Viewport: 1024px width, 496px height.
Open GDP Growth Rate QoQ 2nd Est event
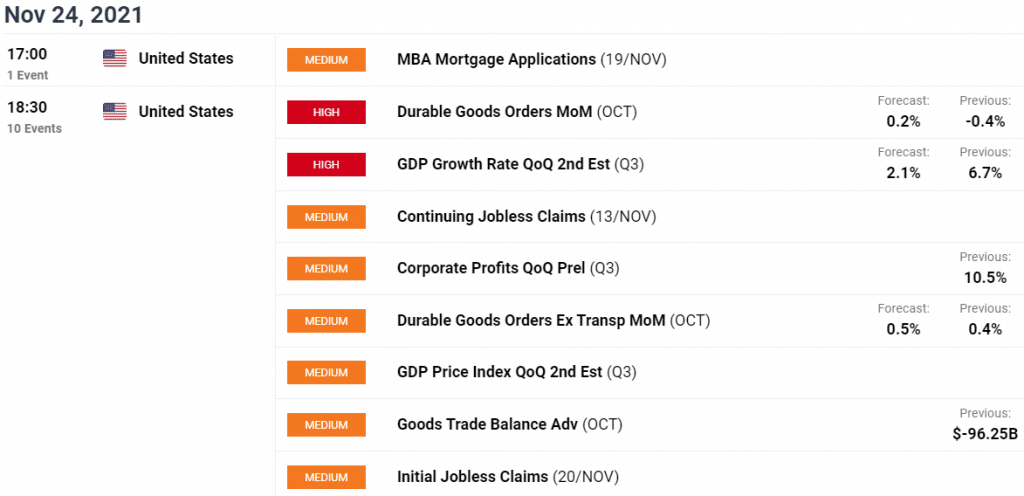pos(520,164)
